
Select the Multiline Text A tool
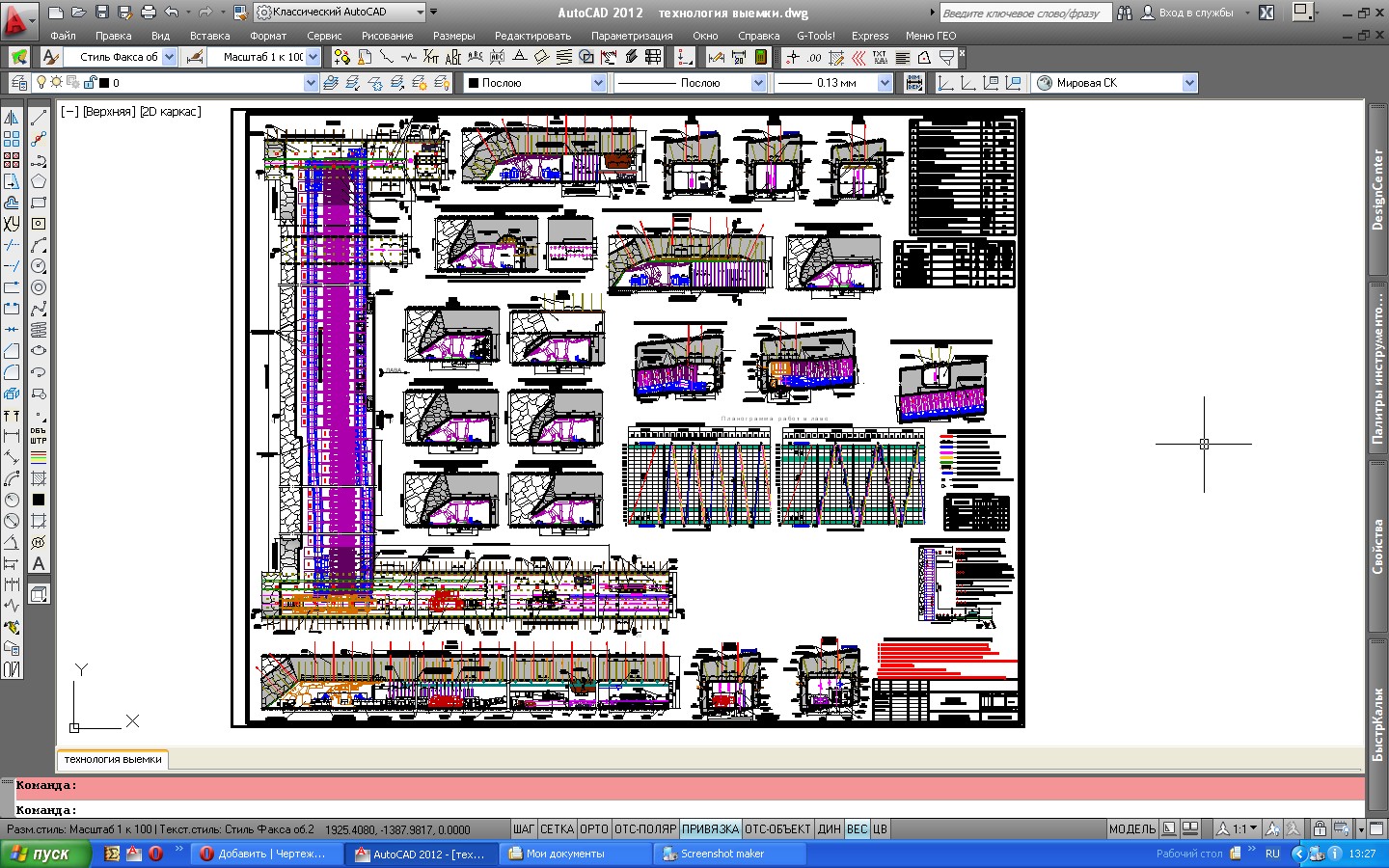point(39,563)
